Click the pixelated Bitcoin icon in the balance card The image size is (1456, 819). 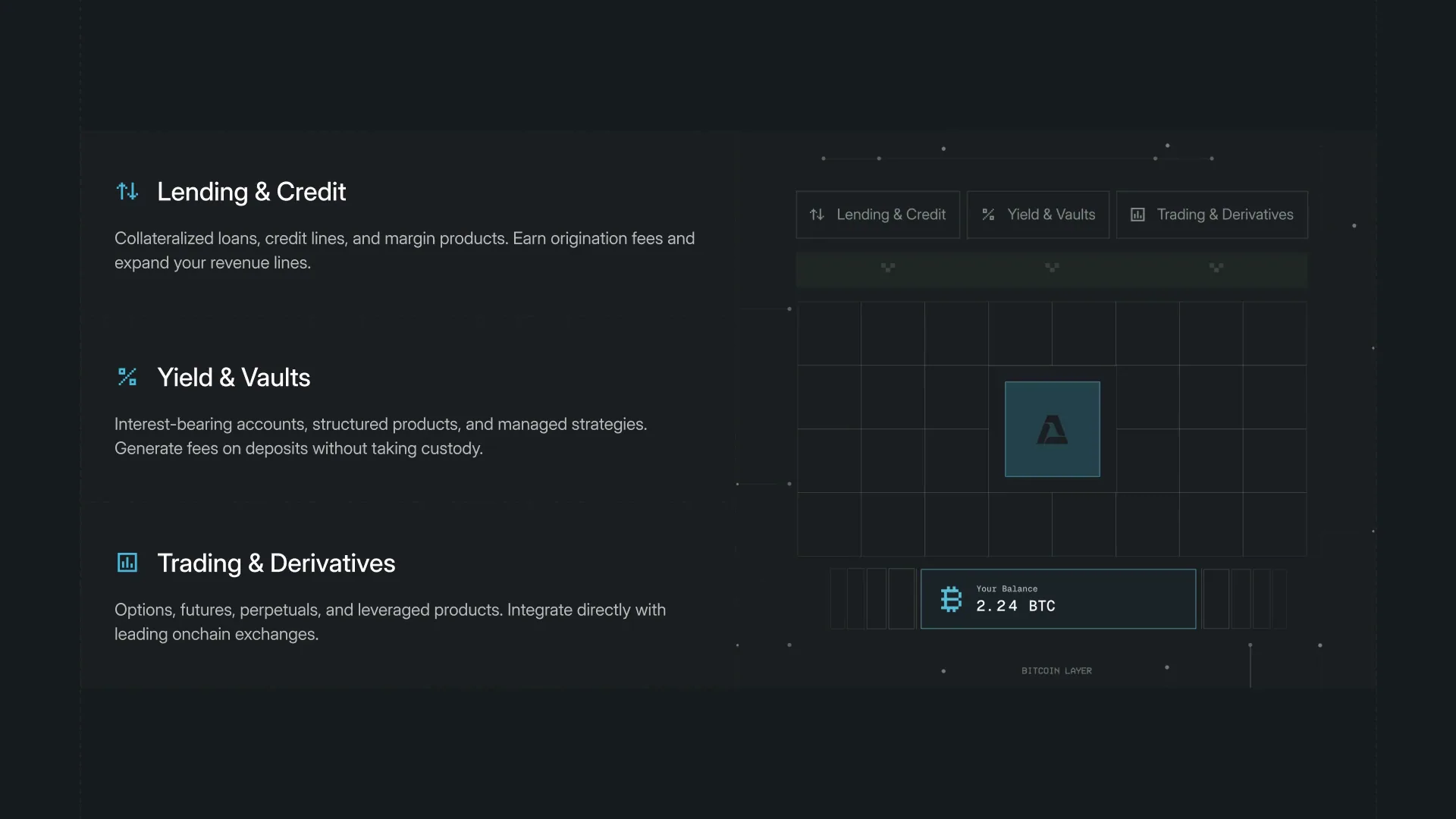951,599
